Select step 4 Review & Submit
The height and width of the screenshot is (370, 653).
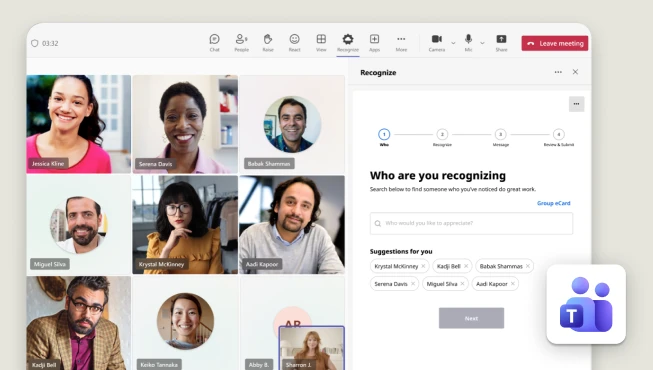(558, 138)
